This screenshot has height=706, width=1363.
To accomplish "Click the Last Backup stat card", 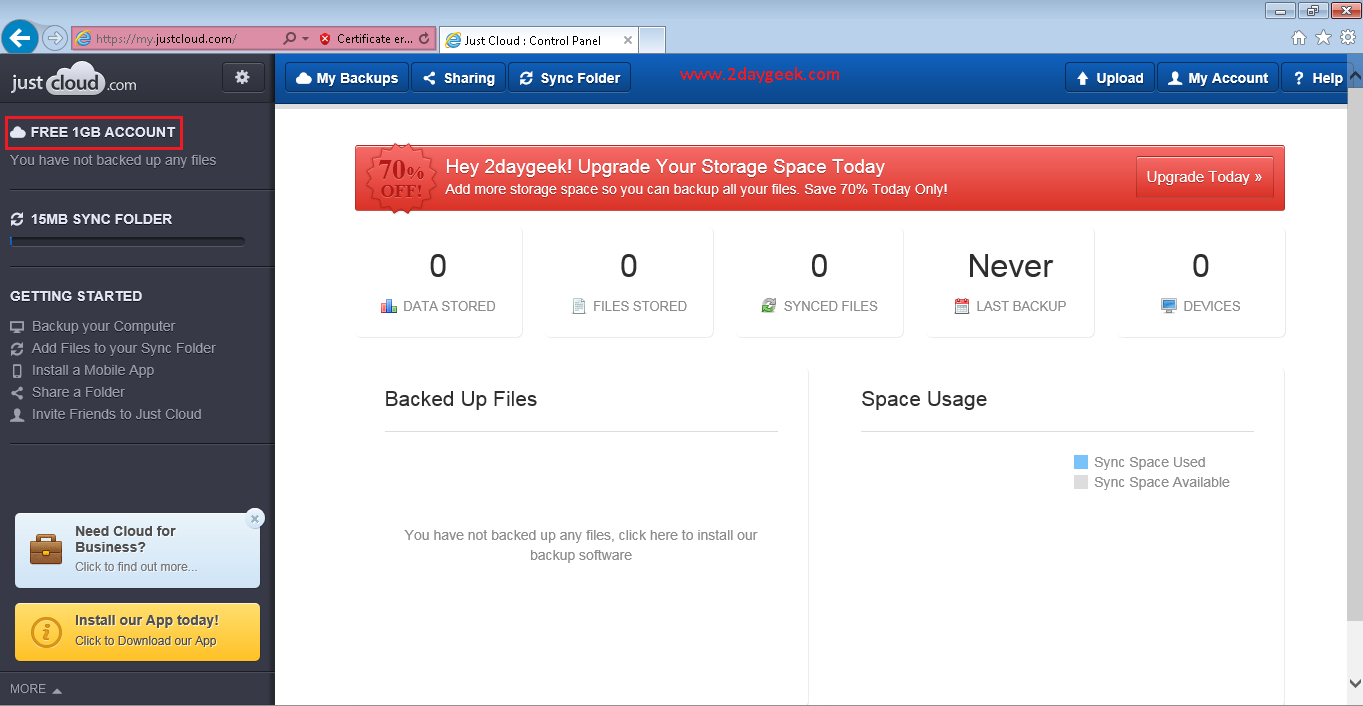I will [1010, 283].
